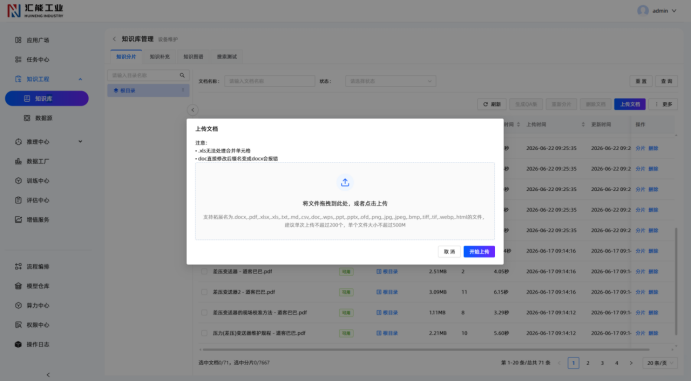
Task: Click the 刷新 refresh button
Action: (492, 104)
